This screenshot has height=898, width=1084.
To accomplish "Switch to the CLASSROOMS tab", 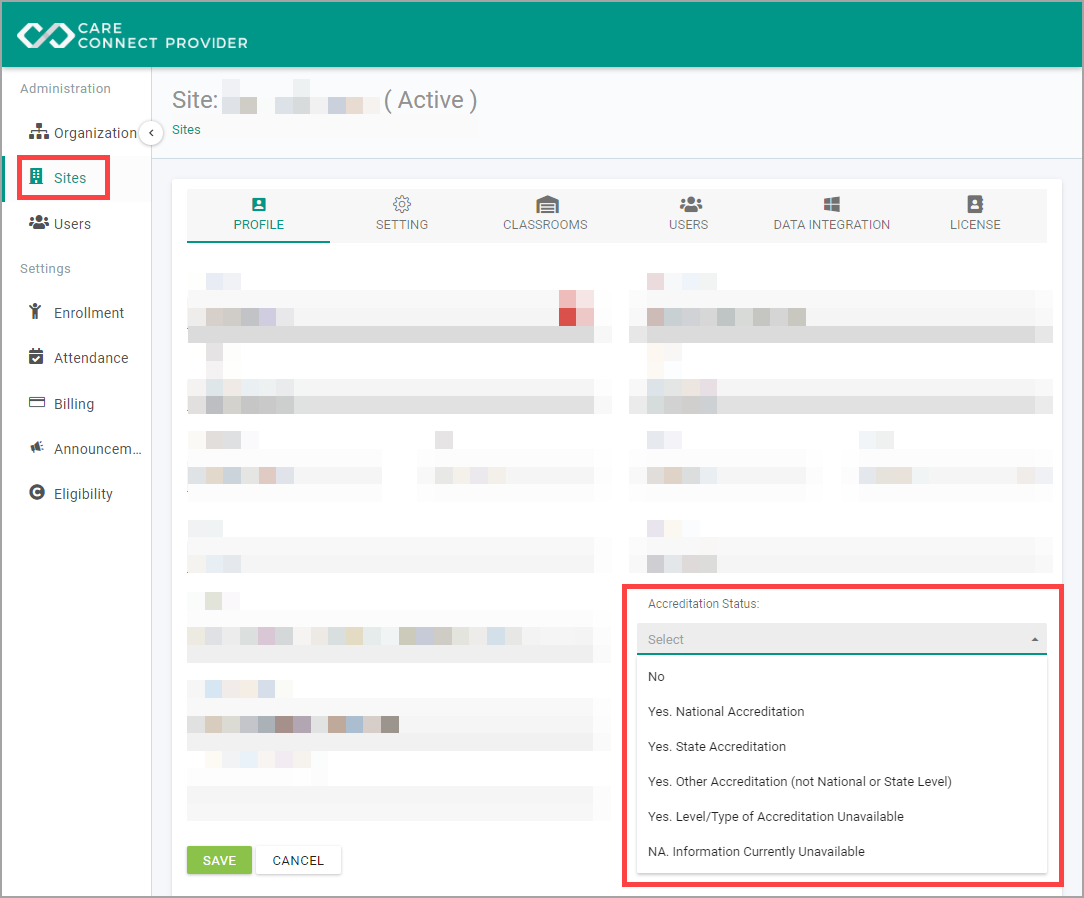I will 545,215.
